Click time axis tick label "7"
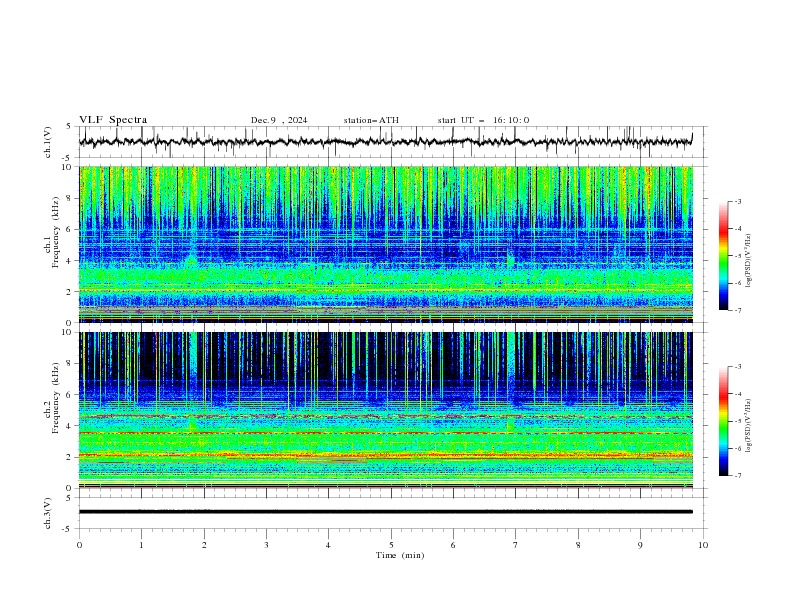This screenshot has height=612, width=792. coord(516,545)
